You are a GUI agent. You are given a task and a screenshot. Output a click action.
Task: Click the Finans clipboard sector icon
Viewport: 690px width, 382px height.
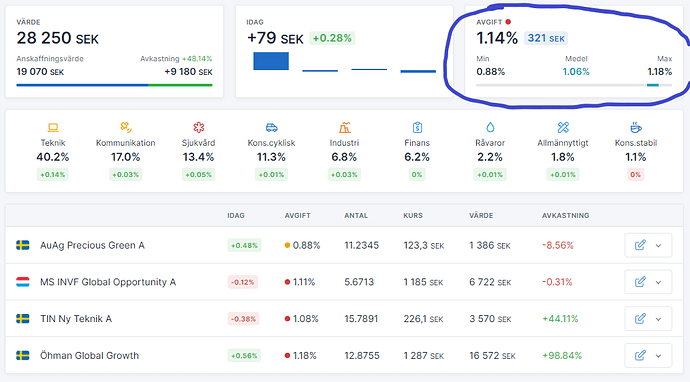(417, 128)
